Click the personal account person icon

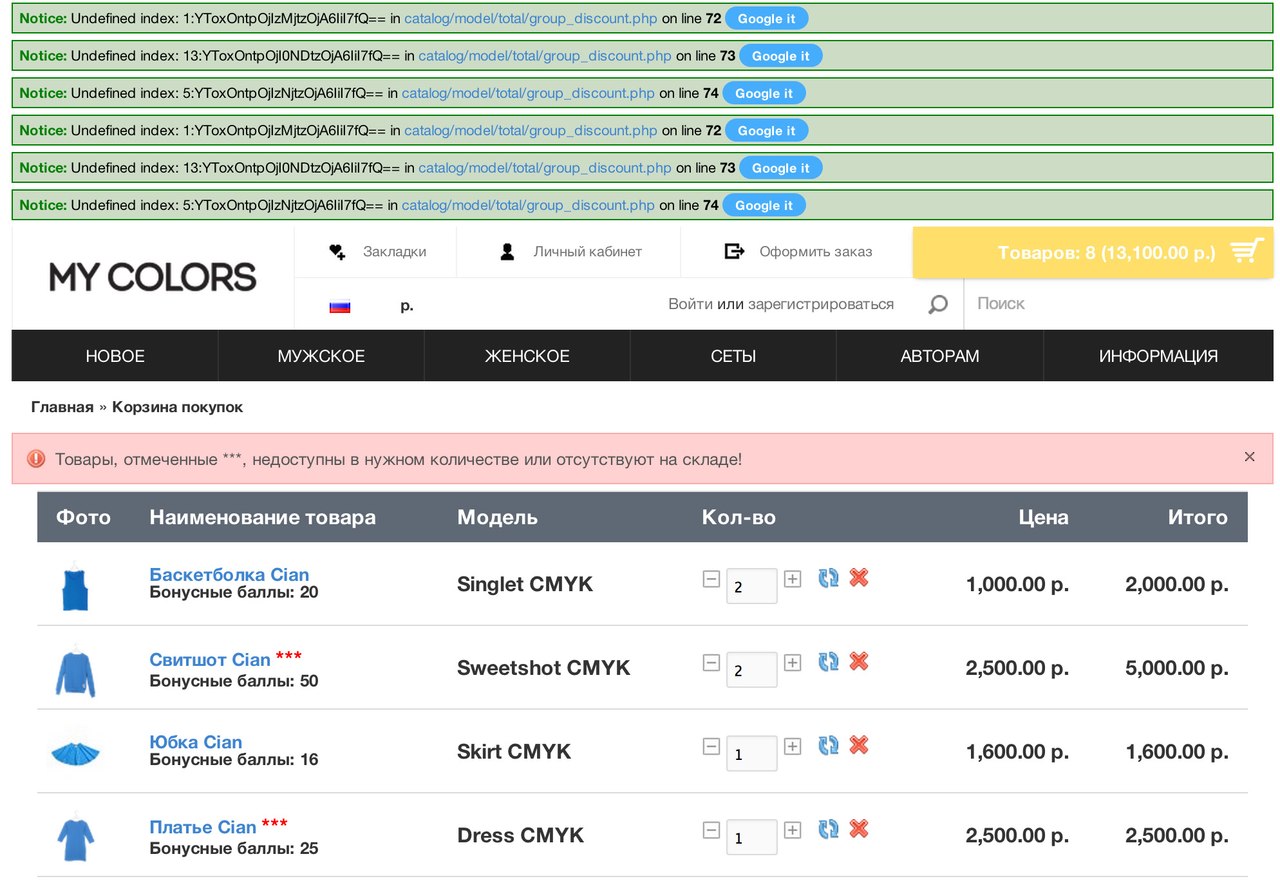507,252
